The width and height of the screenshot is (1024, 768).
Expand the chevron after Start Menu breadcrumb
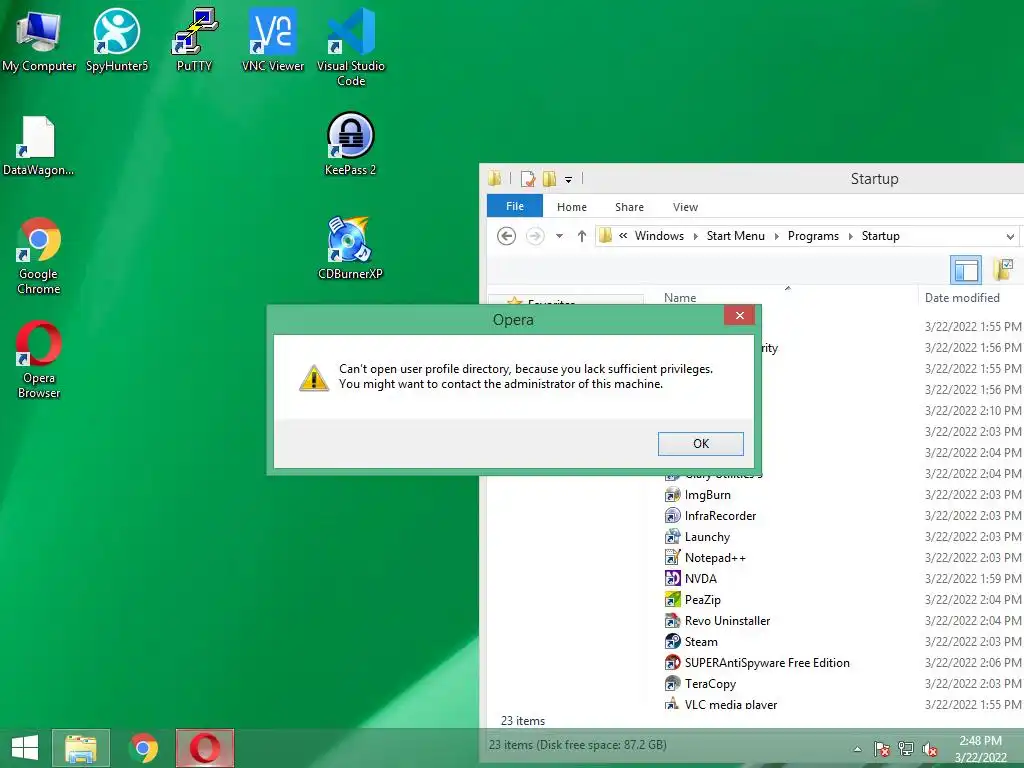[776, 236]
